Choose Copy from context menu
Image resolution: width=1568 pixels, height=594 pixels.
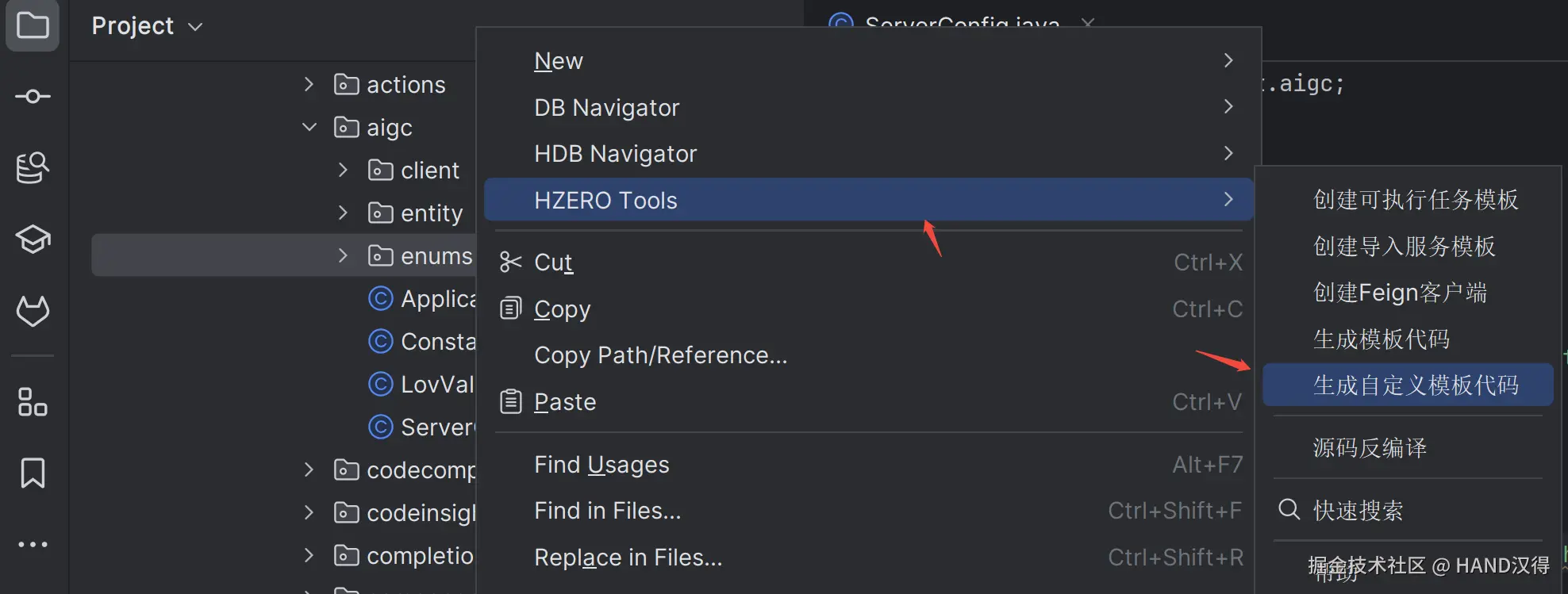pyautogui.click(x=563, y=309)
